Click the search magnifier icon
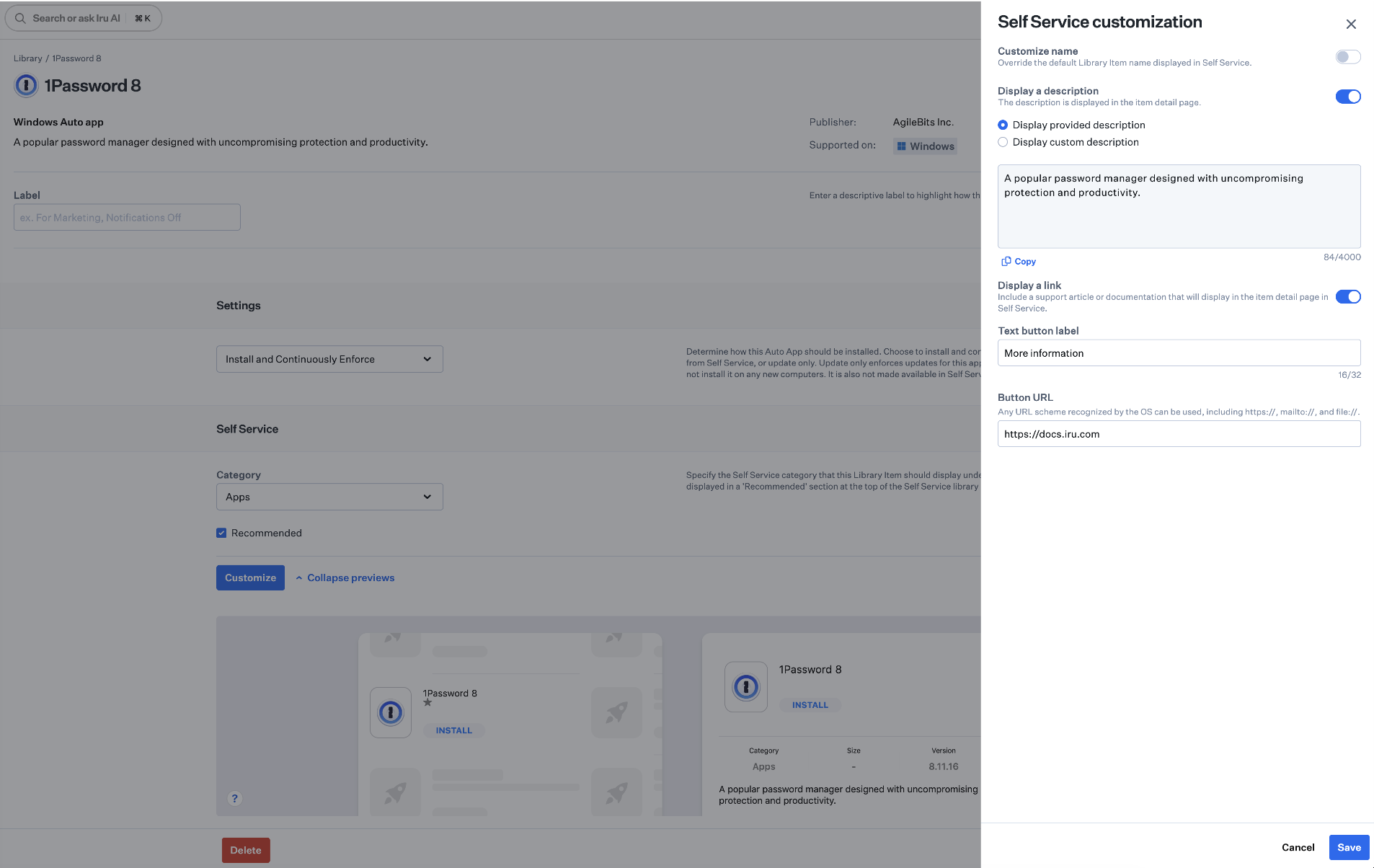This screenshot has width=1374, height=868. point(20,17)
